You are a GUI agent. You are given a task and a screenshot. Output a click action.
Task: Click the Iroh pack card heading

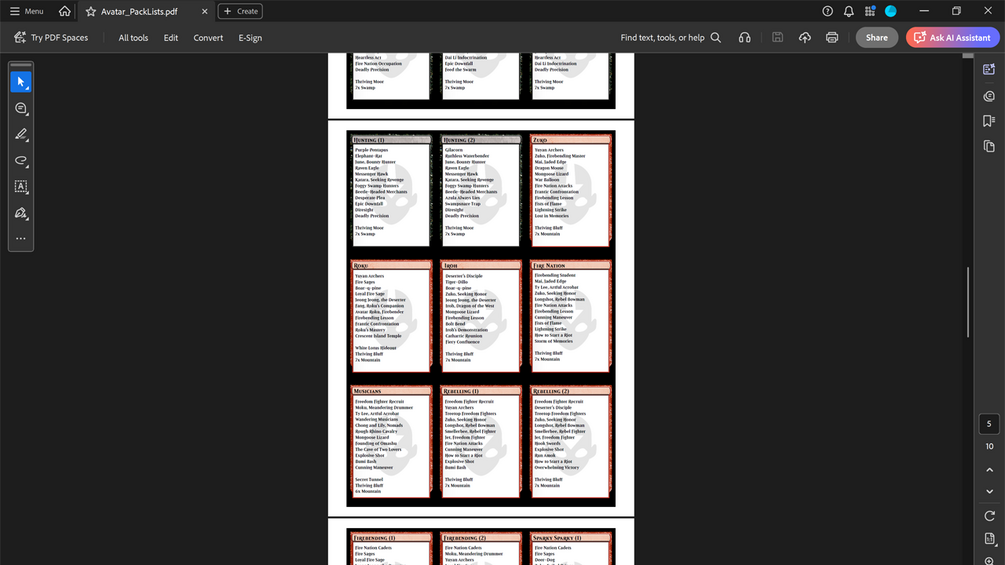click(451, 265)
